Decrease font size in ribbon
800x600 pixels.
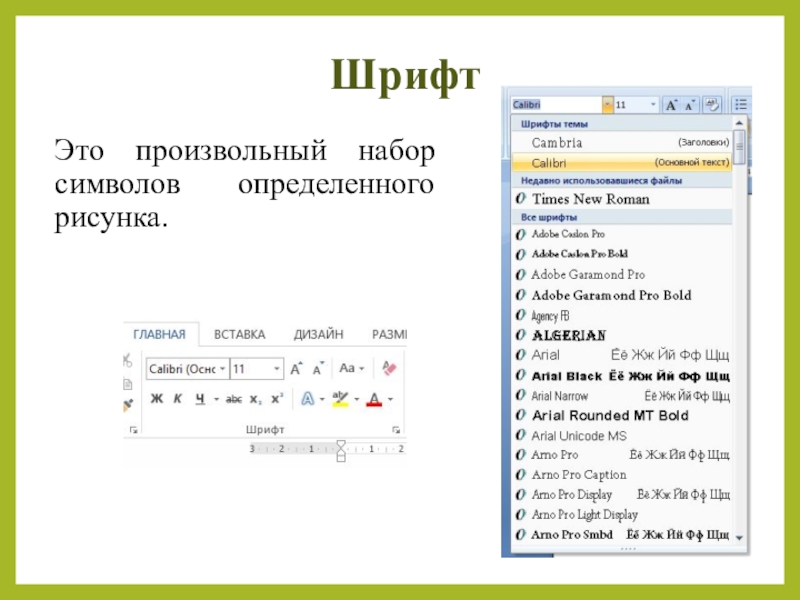point(318,368)
